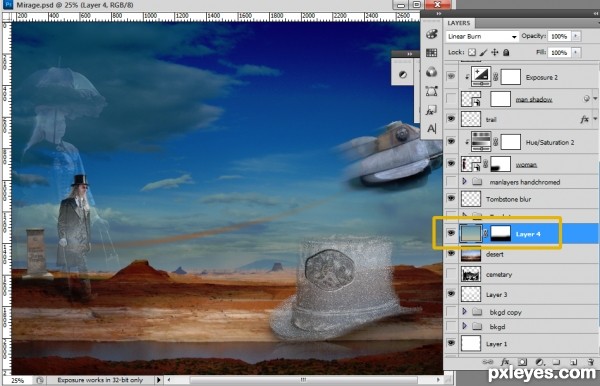Open status bar info arrow menu
The height and width of the screenshot is (386, 600).
point(158,380)
